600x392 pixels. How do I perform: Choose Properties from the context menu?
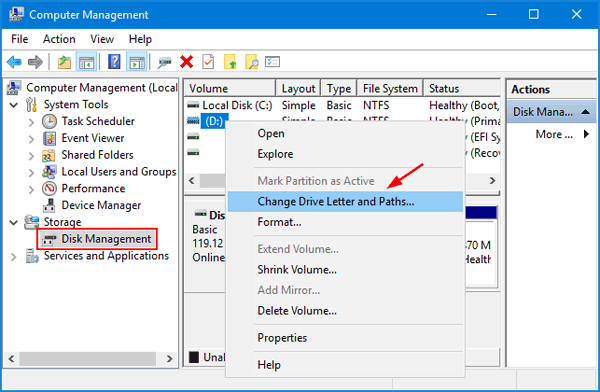pos(346,338)
